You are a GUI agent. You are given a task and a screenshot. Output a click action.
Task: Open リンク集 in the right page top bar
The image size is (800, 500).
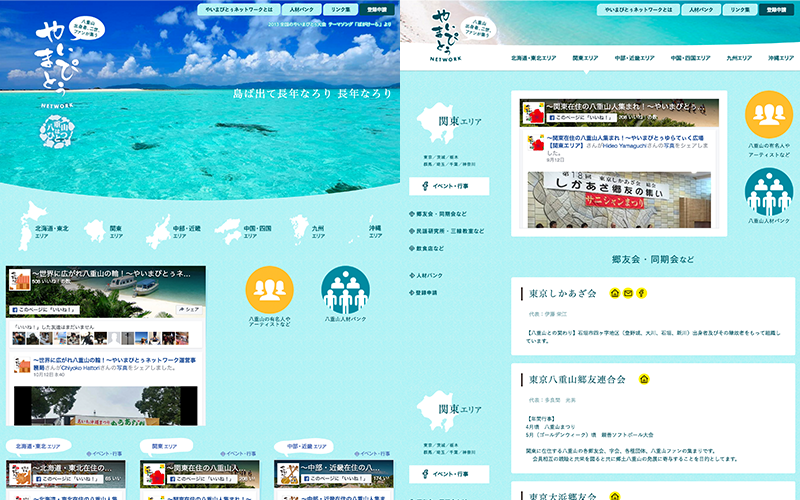tap(740, 9)
